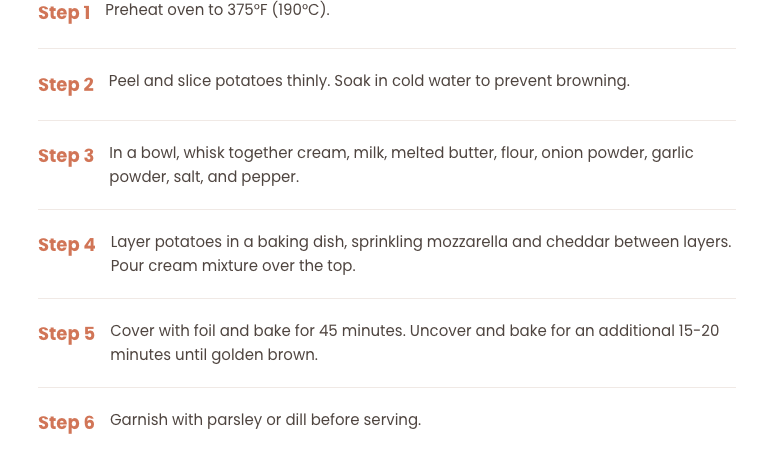
Task: Select the Step 5 heading label
Action: pos(66,334)
